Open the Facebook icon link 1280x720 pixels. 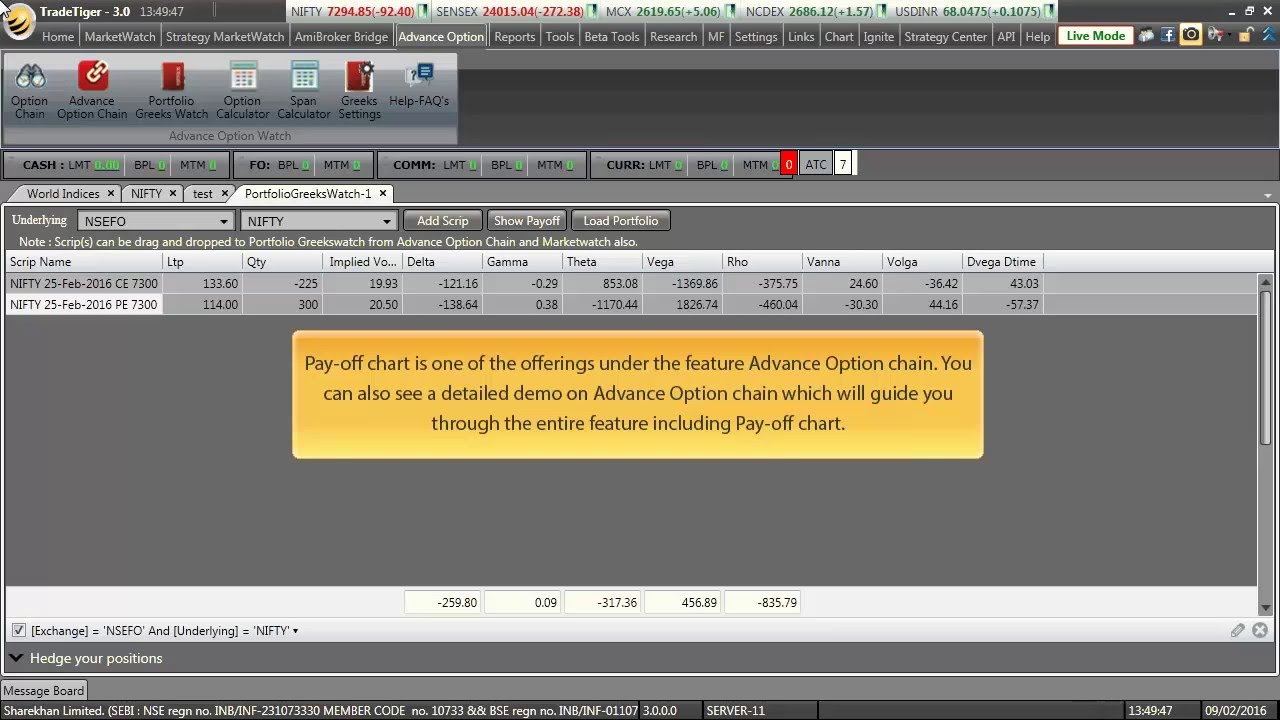[x=1167, y=35]
